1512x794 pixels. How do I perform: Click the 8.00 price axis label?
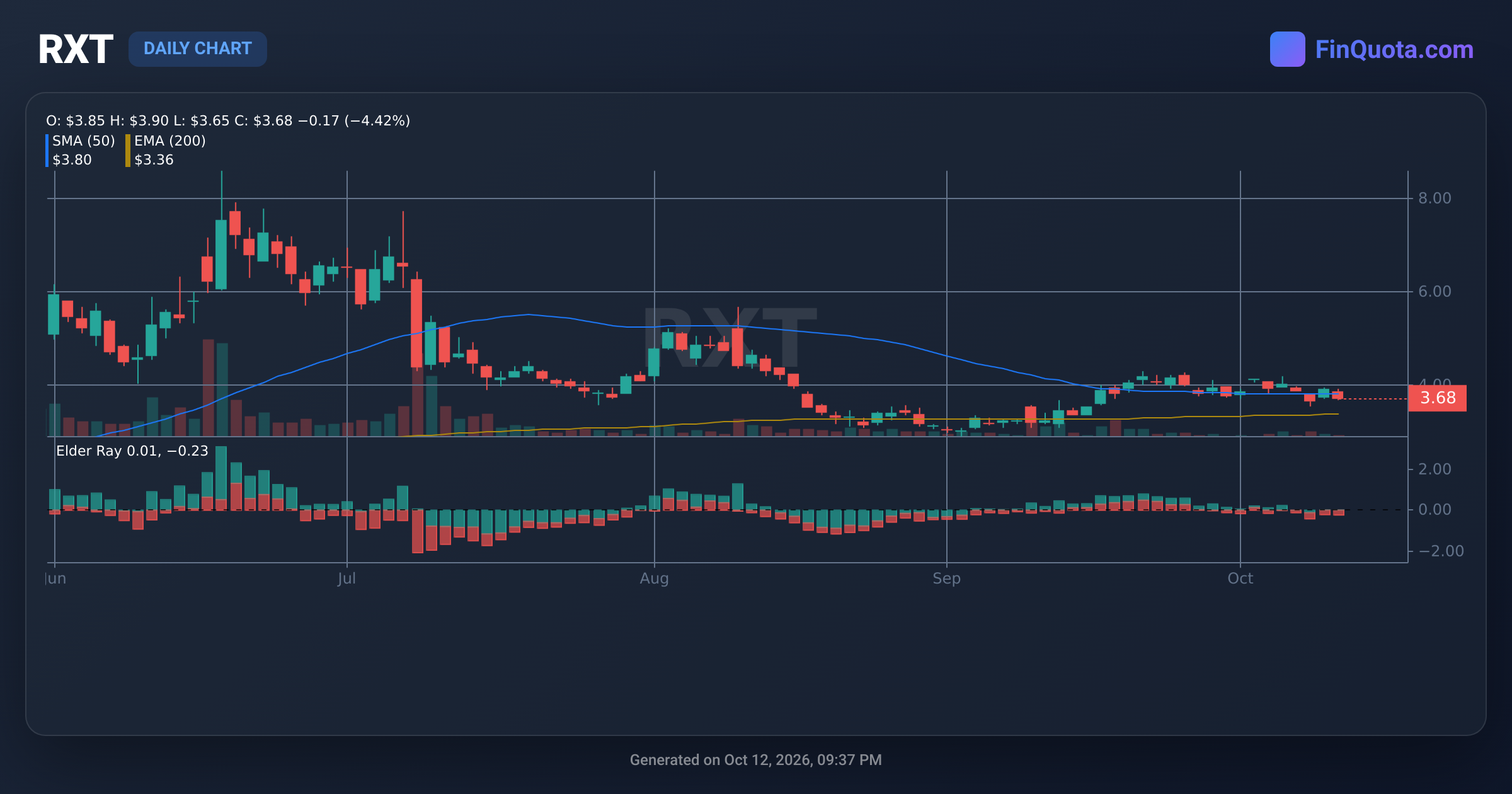[x=1435, y=198]
